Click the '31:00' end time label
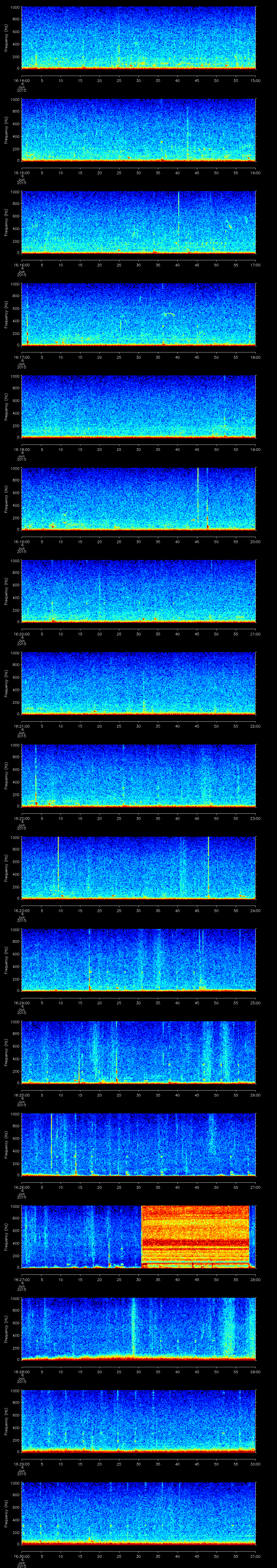The width and height of the screenshot is (277, 1568). (255, 1556)
